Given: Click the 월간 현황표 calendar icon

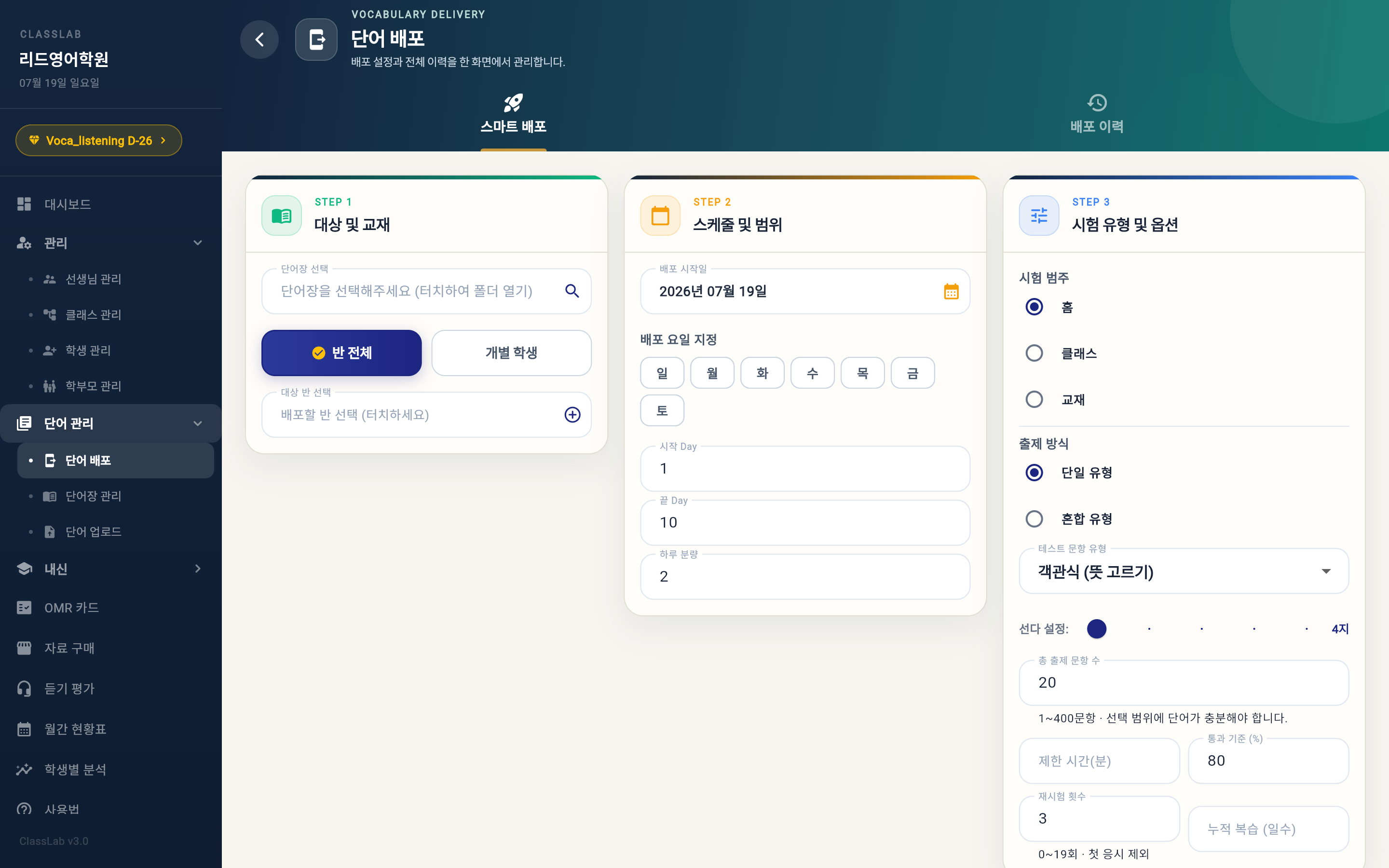Looking at the screenshot, I should pyautogui.click(x=24, y=729).
